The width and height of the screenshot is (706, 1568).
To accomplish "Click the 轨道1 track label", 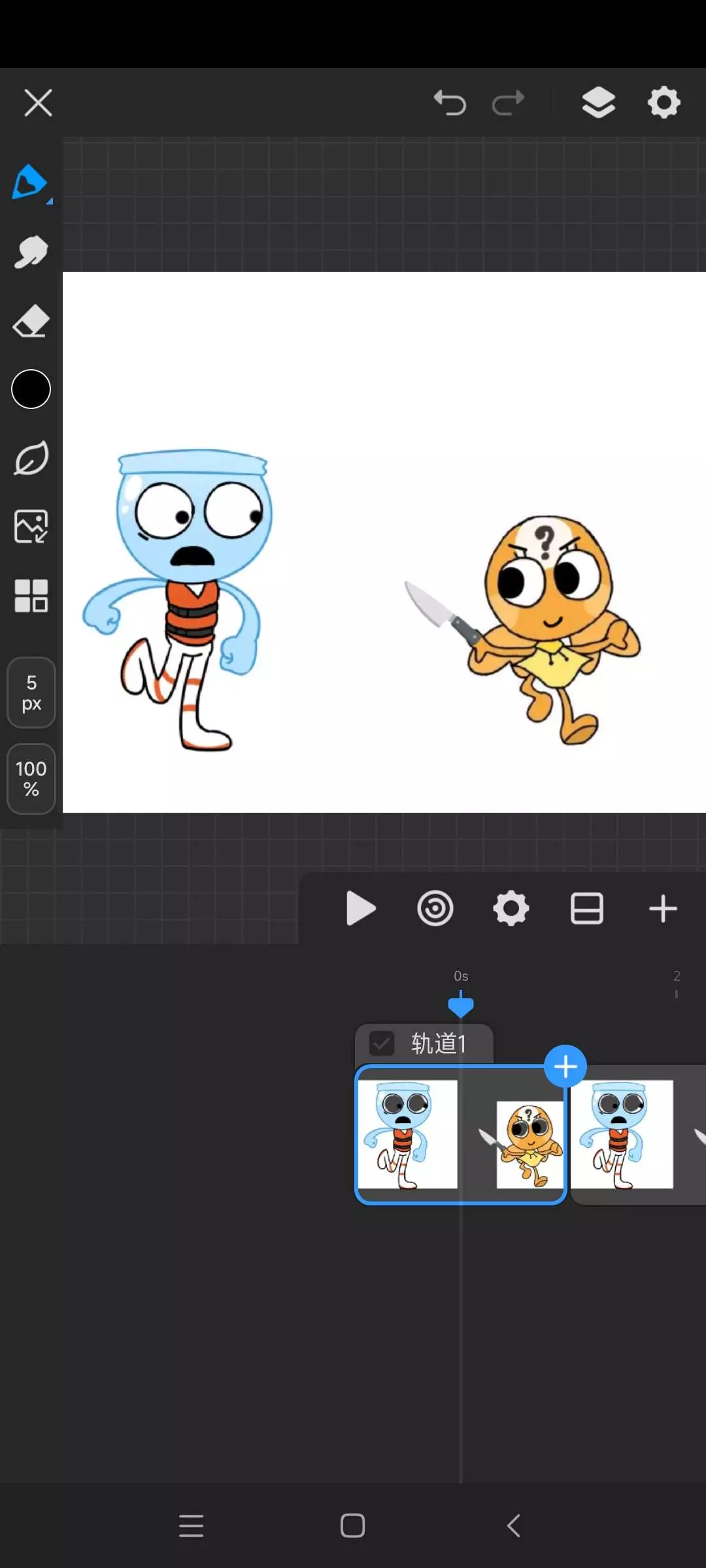I will [439, 1043].
